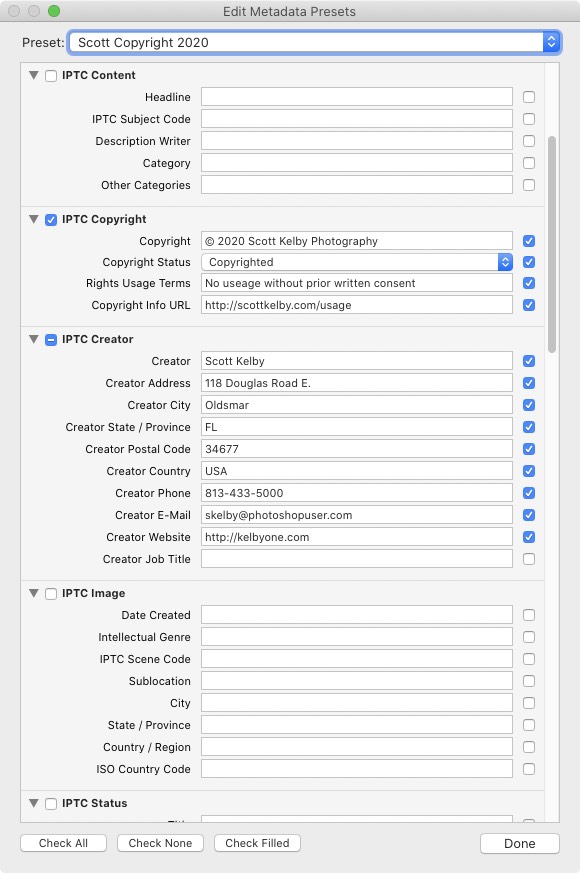Enable the IPTC Scene Code checkbox
This screenshot has height=873, width=580.
(x=529, y=659)
